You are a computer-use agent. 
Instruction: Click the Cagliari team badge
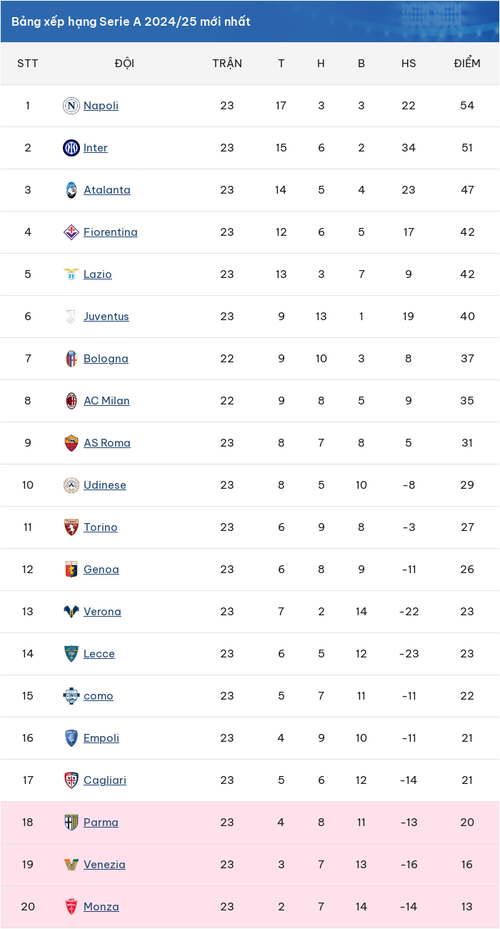71,780
